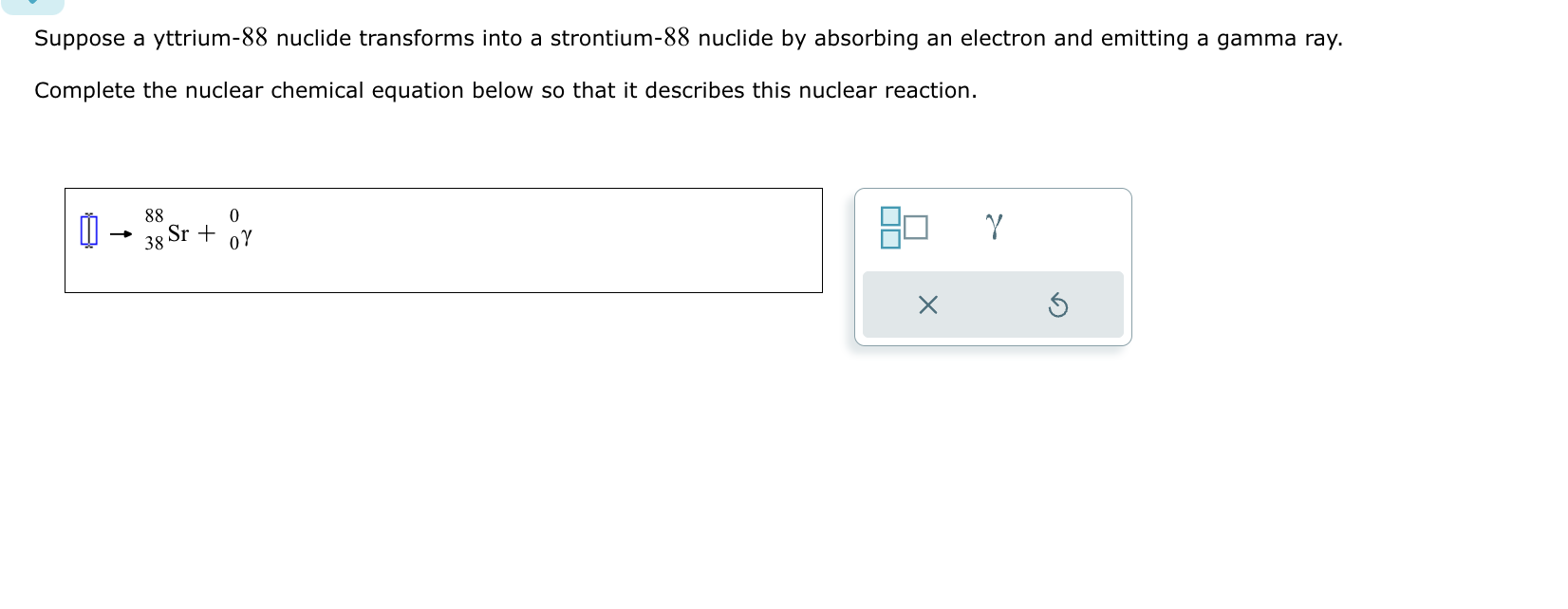Screen dimensions: 1568x609
Task: Click the gray button bar below the palette
Action: tap(993, 304)
